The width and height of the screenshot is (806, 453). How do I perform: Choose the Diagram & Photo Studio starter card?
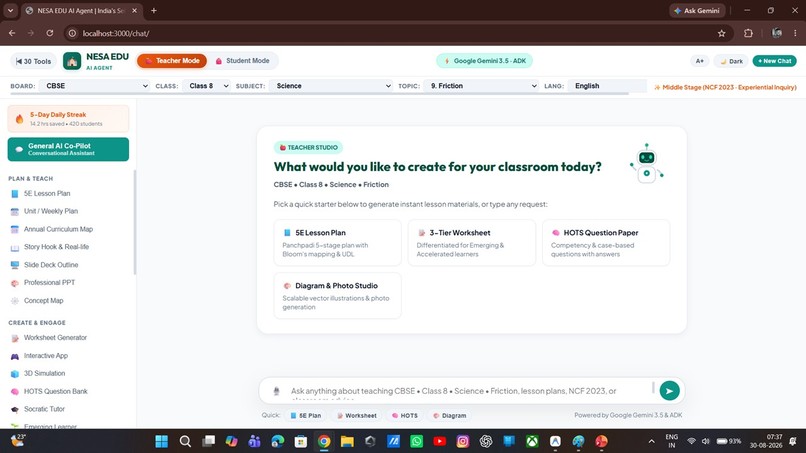(338, 296)
